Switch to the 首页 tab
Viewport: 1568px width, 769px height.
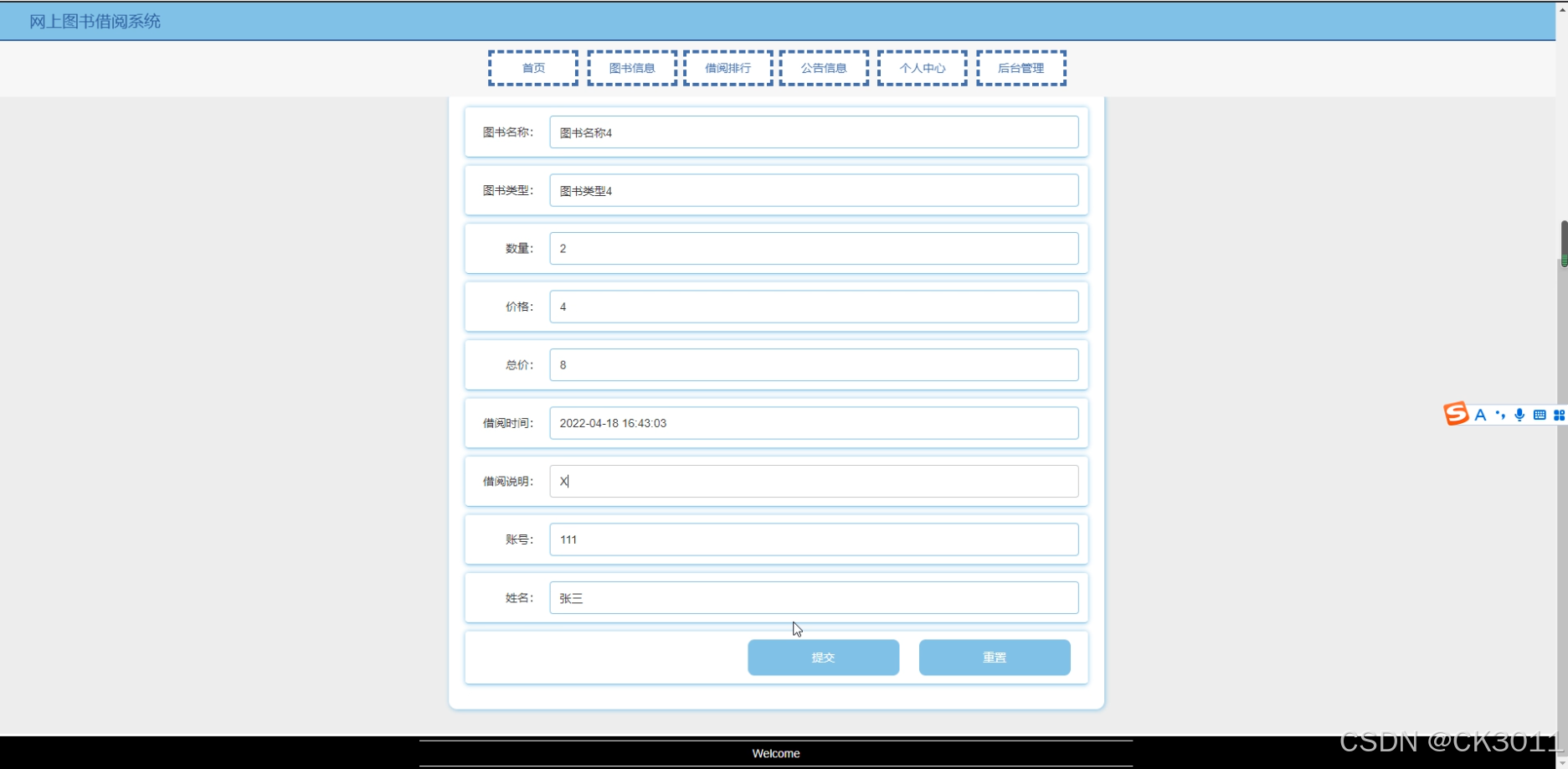(532, 68)
